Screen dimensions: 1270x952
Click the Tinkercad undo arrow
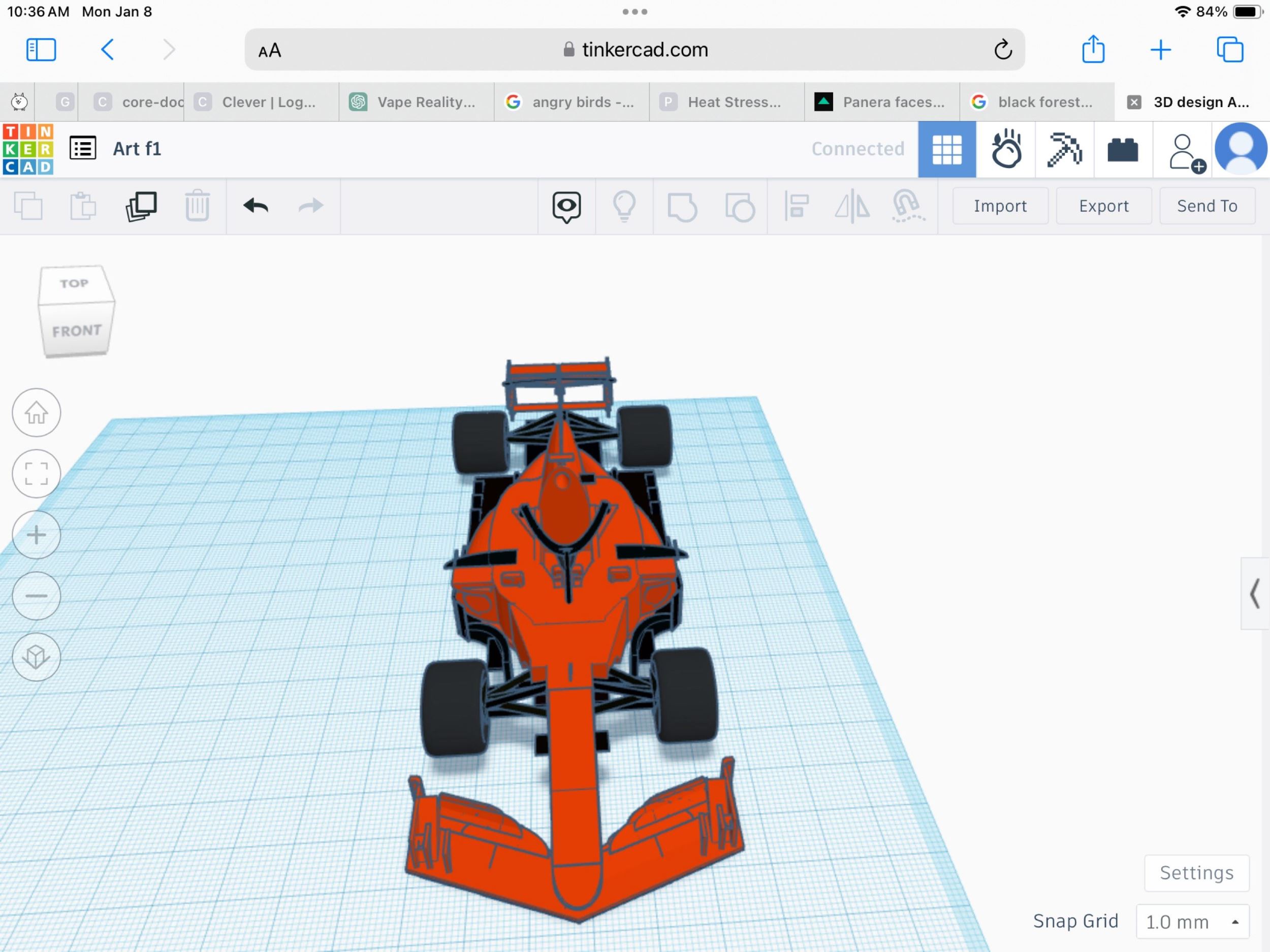tap(256, 206)
